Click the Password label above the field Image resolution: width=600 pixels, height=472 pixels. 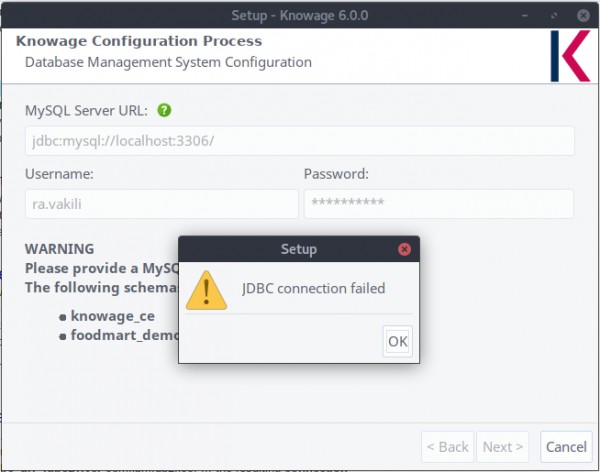pyautogui.click(x=336, y=173)
